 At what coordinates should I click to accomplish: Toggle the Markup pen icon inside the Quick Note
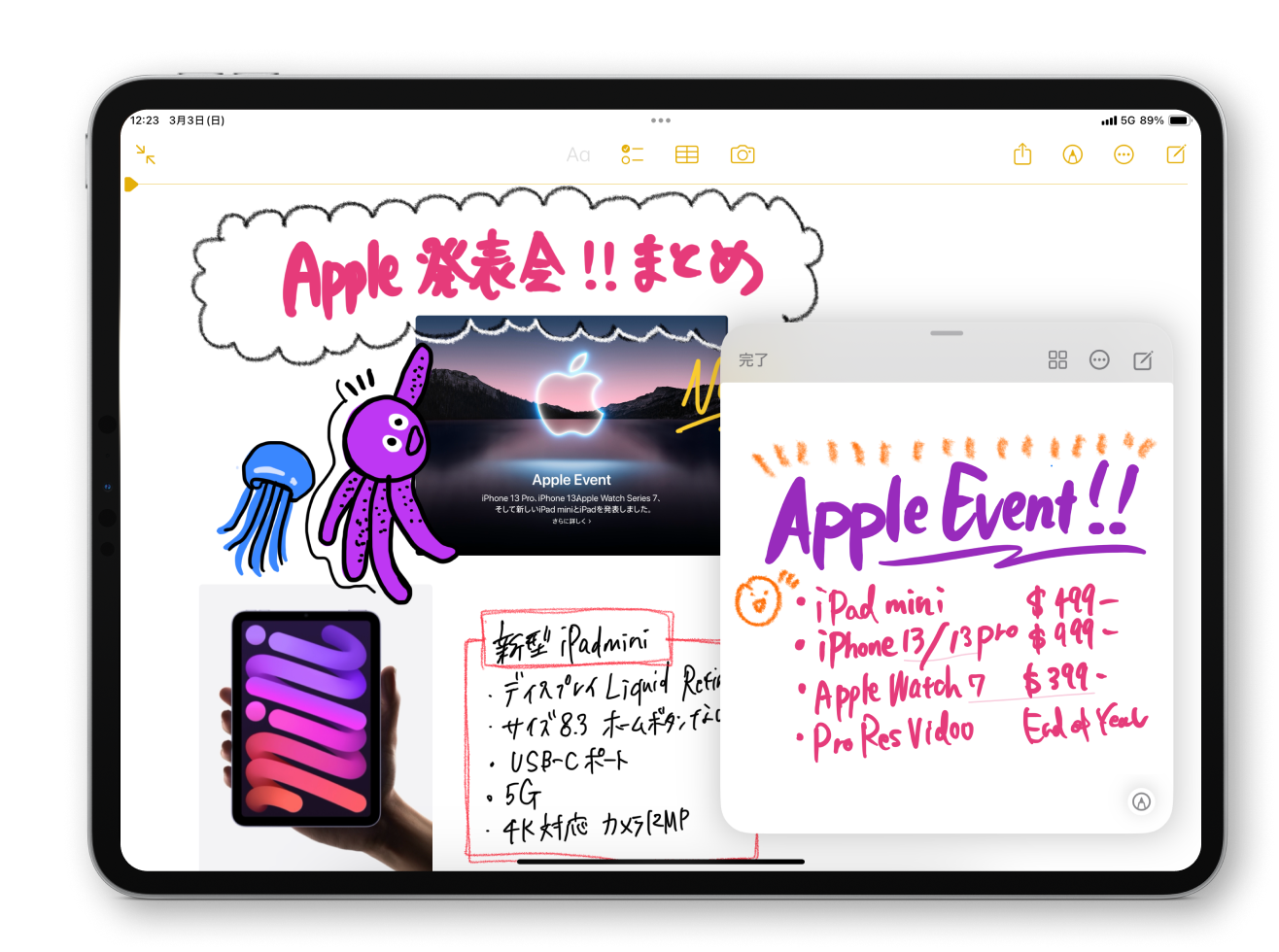click(1142, 801)
